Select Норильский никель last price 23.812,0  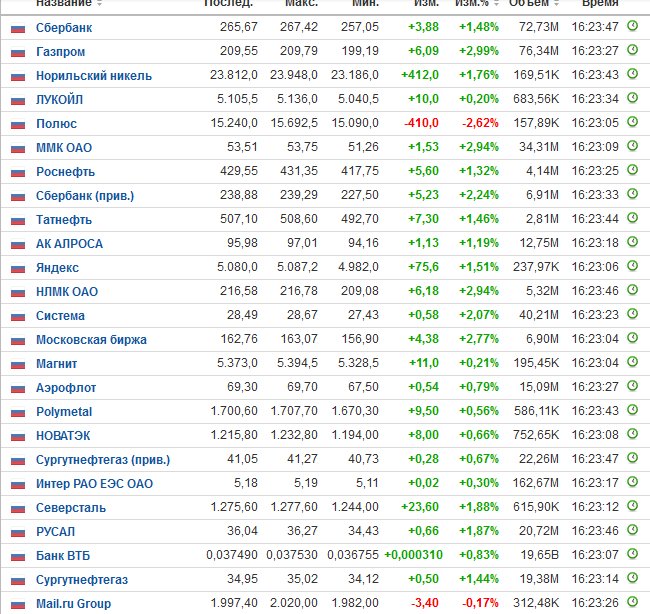coord(233,75)
